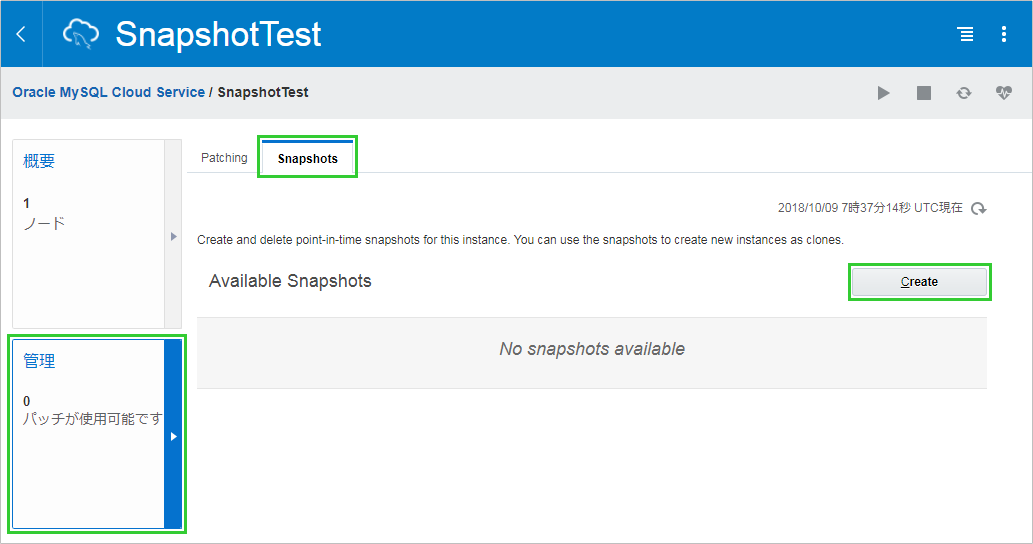Click the 'パッチが使用可能です' text
Image resolution: width=1033 pixels, height=544 pixels.
(x=92, y=419)
